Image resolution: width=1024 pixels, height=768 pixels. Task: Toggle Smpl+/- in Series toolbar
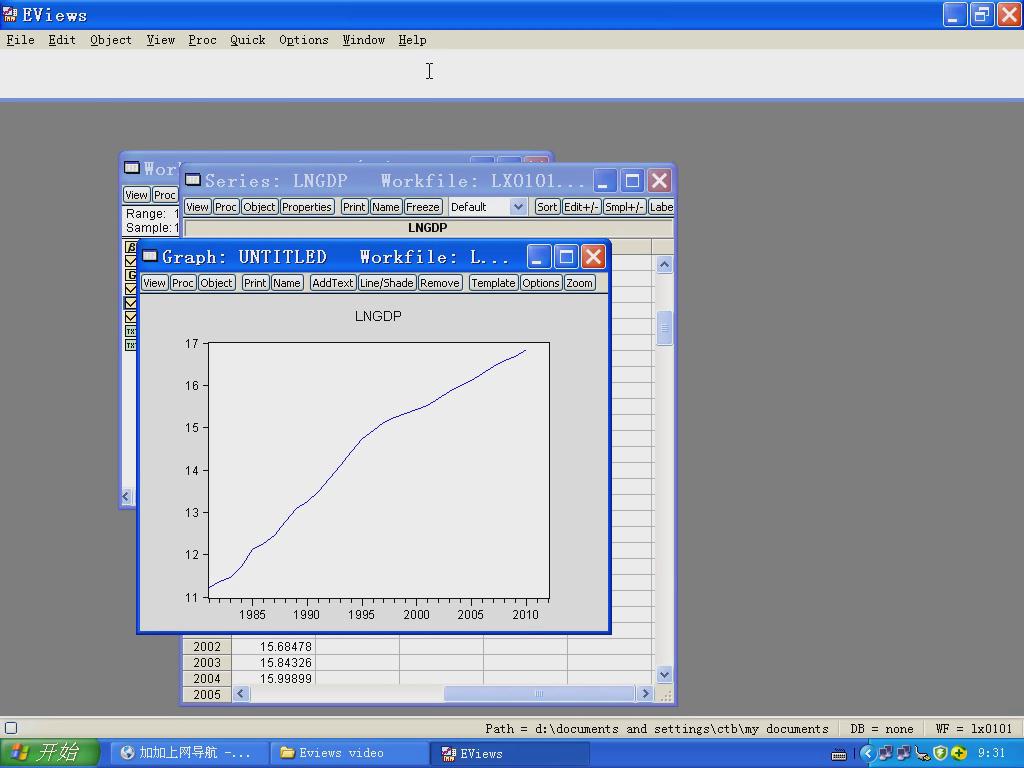click(x=624, y=207)
